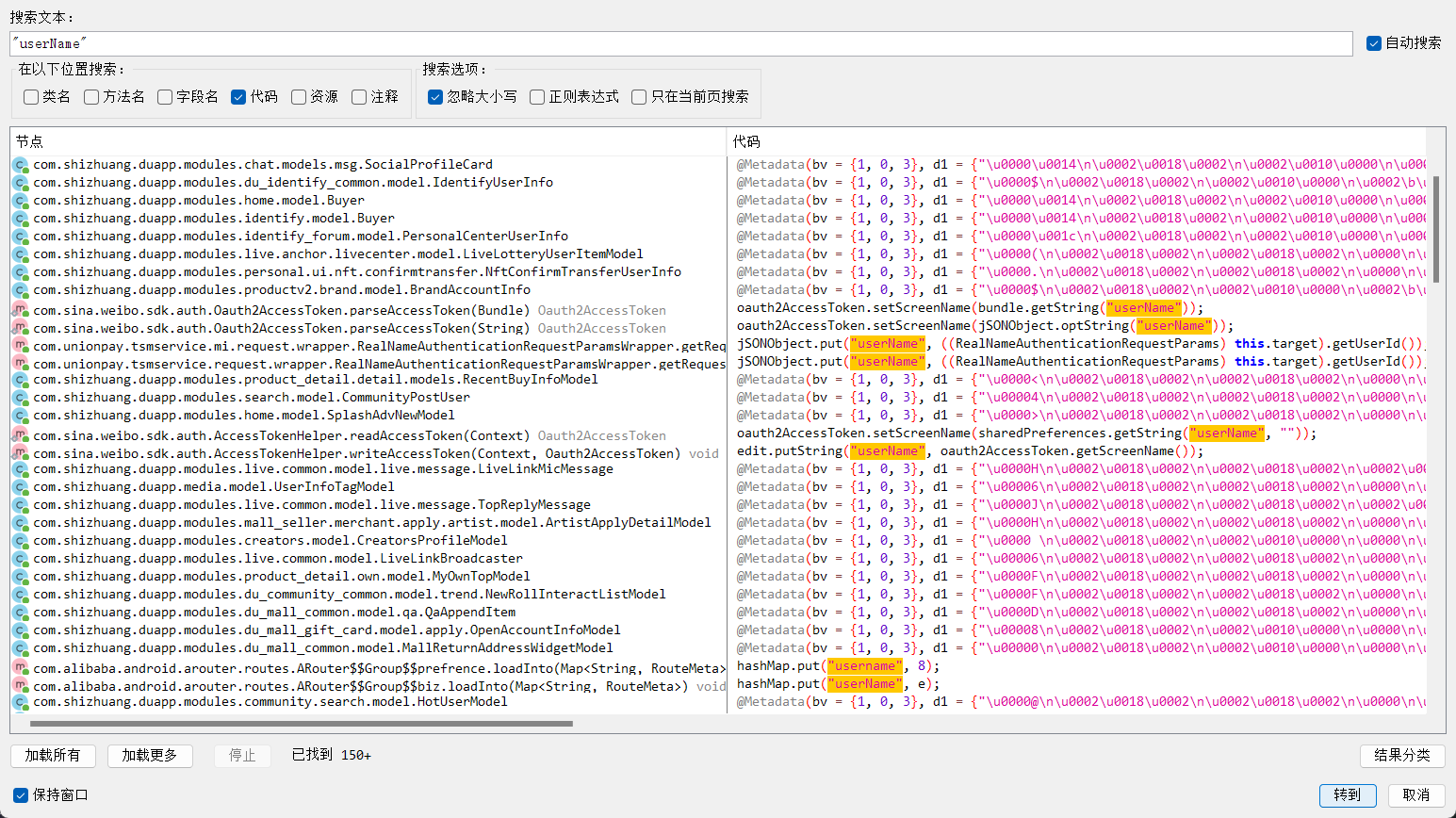The image size is (1456, 818).
Task: Click class icon for NftConfirmTransferUserInfo row
Action: [x=20, y=272]
